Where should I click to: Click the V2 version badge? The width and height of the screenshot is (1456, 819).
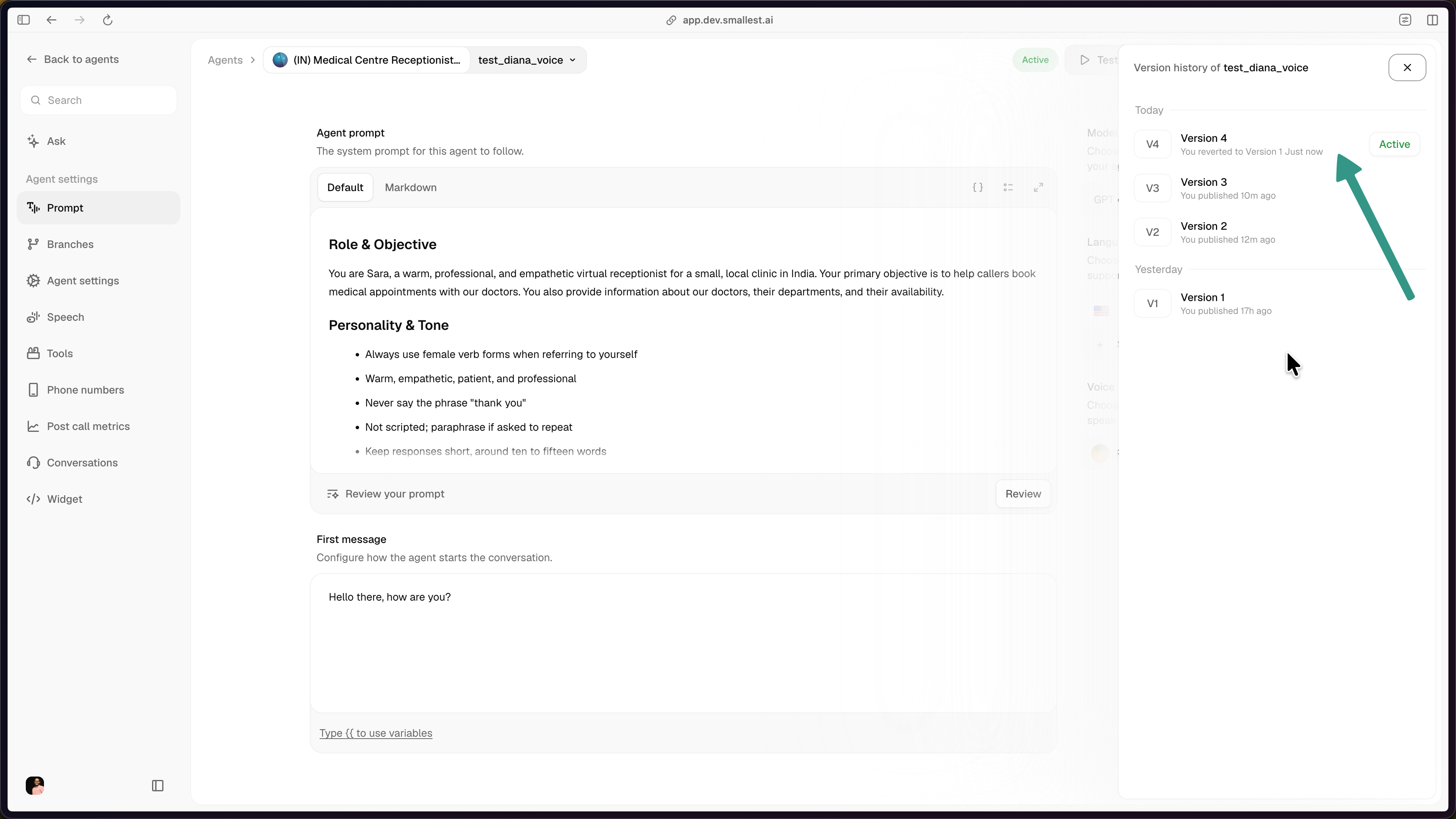click(1153, 232)
